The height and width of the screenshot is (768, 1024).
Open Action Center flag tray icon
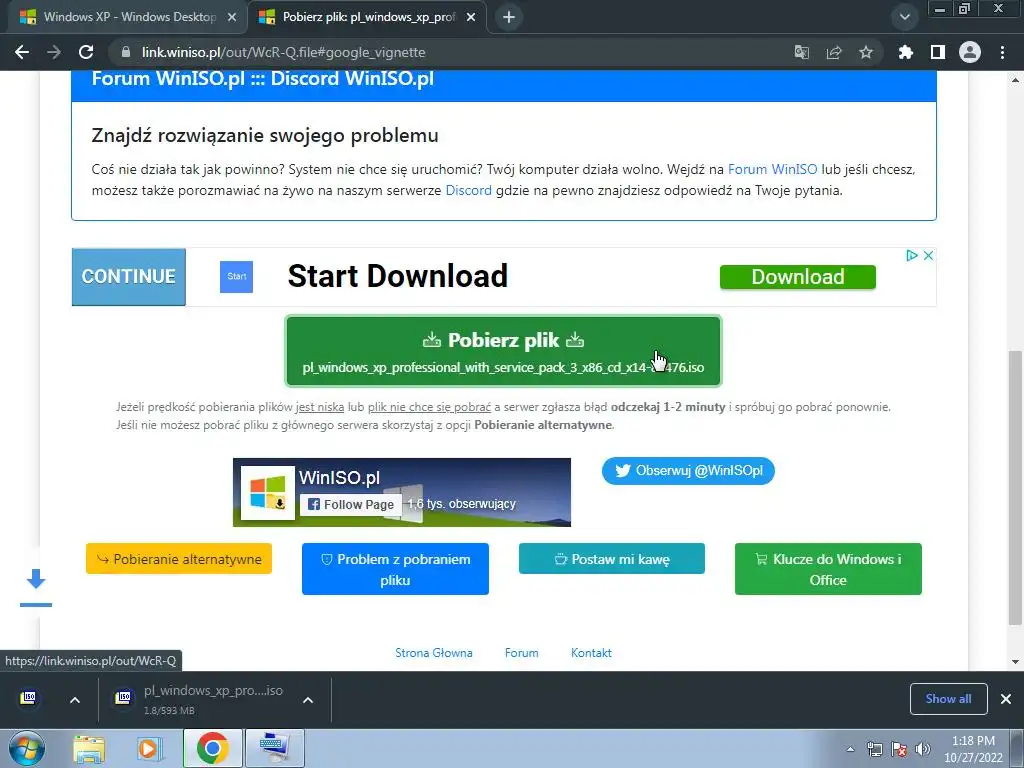[x=899, y=749]
